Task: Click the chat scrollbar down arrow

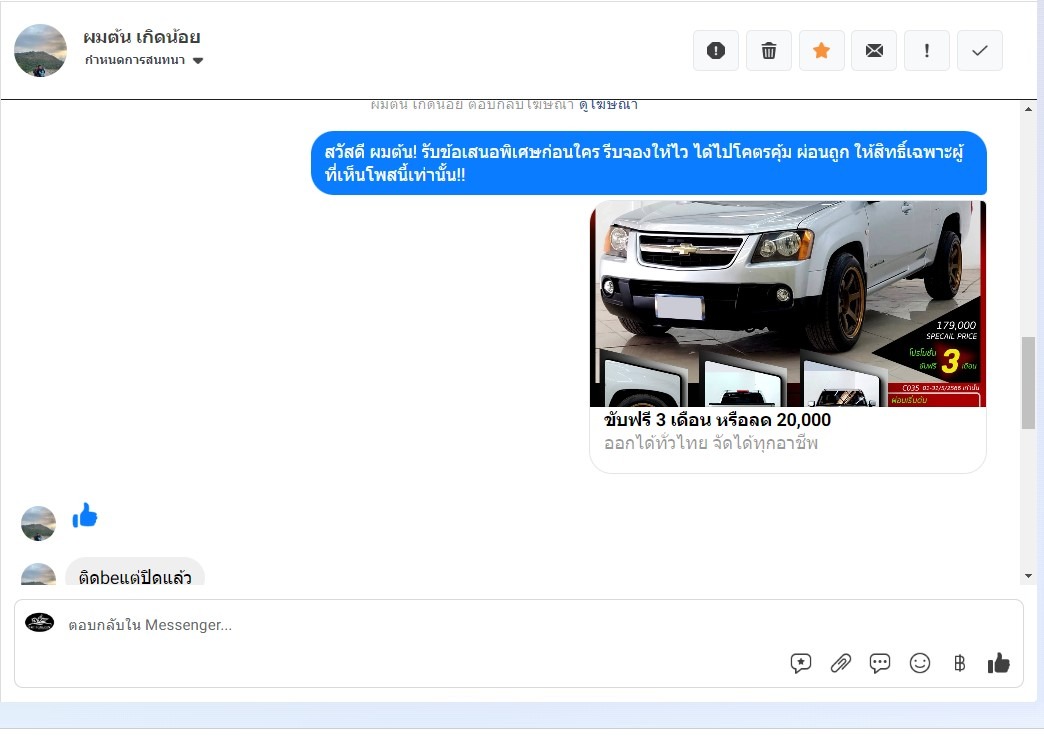Action: pyautogui.click(x=1028, y=576)
